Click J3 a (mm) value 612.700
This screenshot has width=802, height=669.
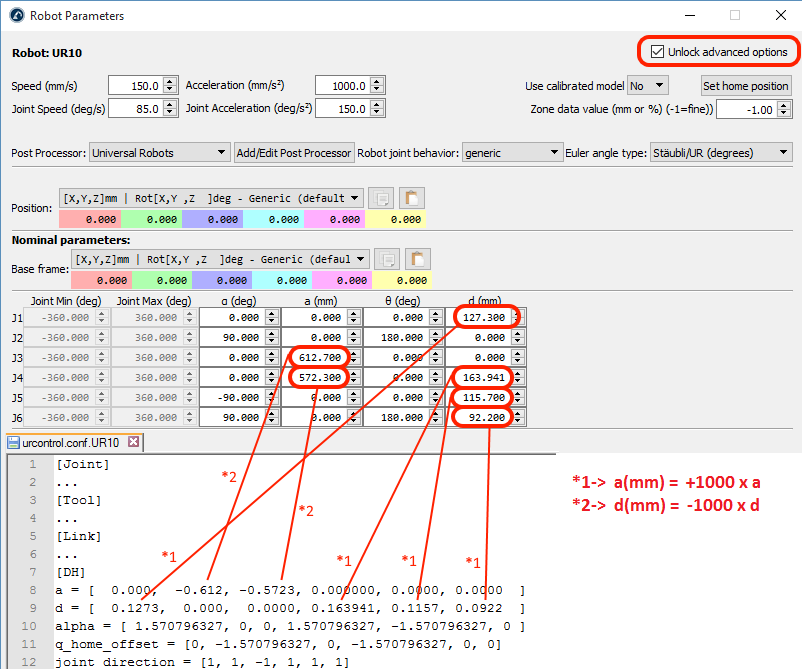[320, 358]
